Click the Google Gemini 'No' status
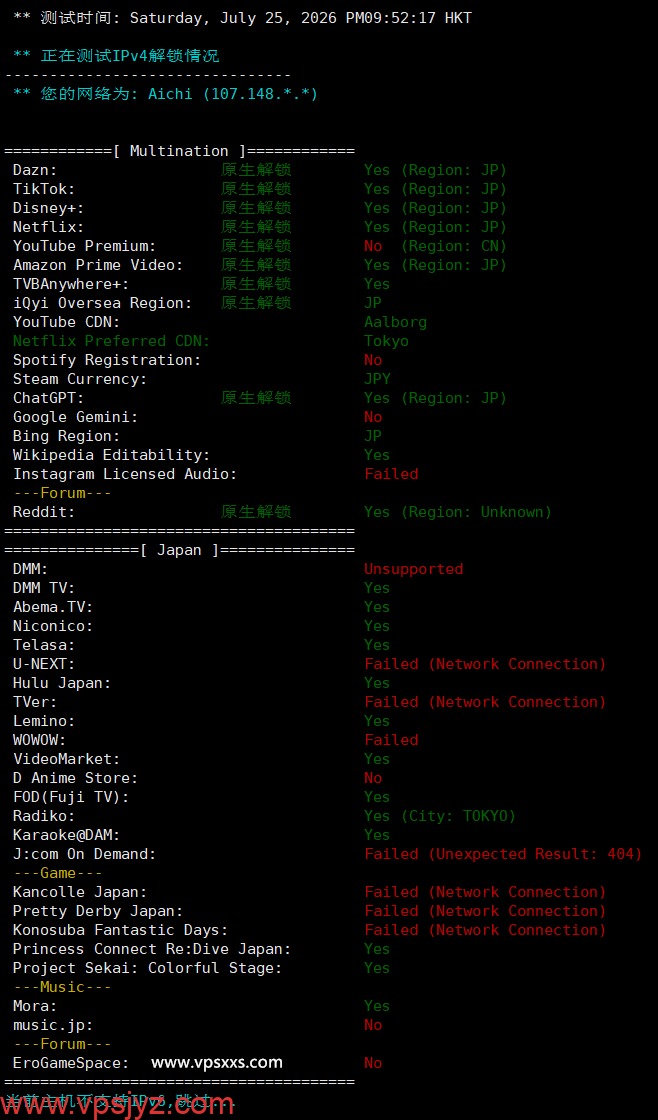This screenshot has height=1120, width=658. click(373, 417)
